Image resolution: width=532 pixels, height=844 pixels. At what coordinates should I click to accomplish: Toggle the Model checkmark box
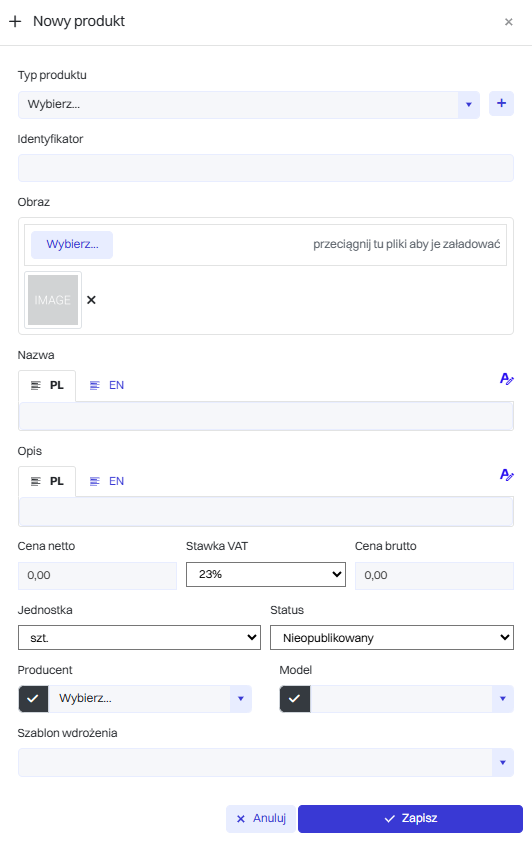295,699
